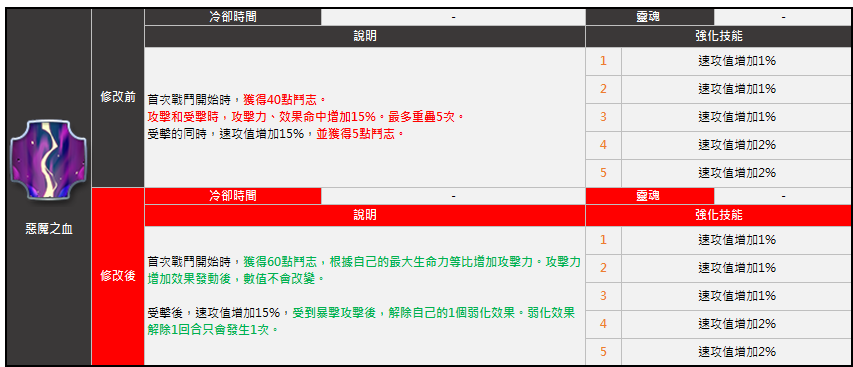The width and height of the screenshot is (853, 367).
Task: Click the red text 獲得40點鬥志
Action: (x=284, y=100)
